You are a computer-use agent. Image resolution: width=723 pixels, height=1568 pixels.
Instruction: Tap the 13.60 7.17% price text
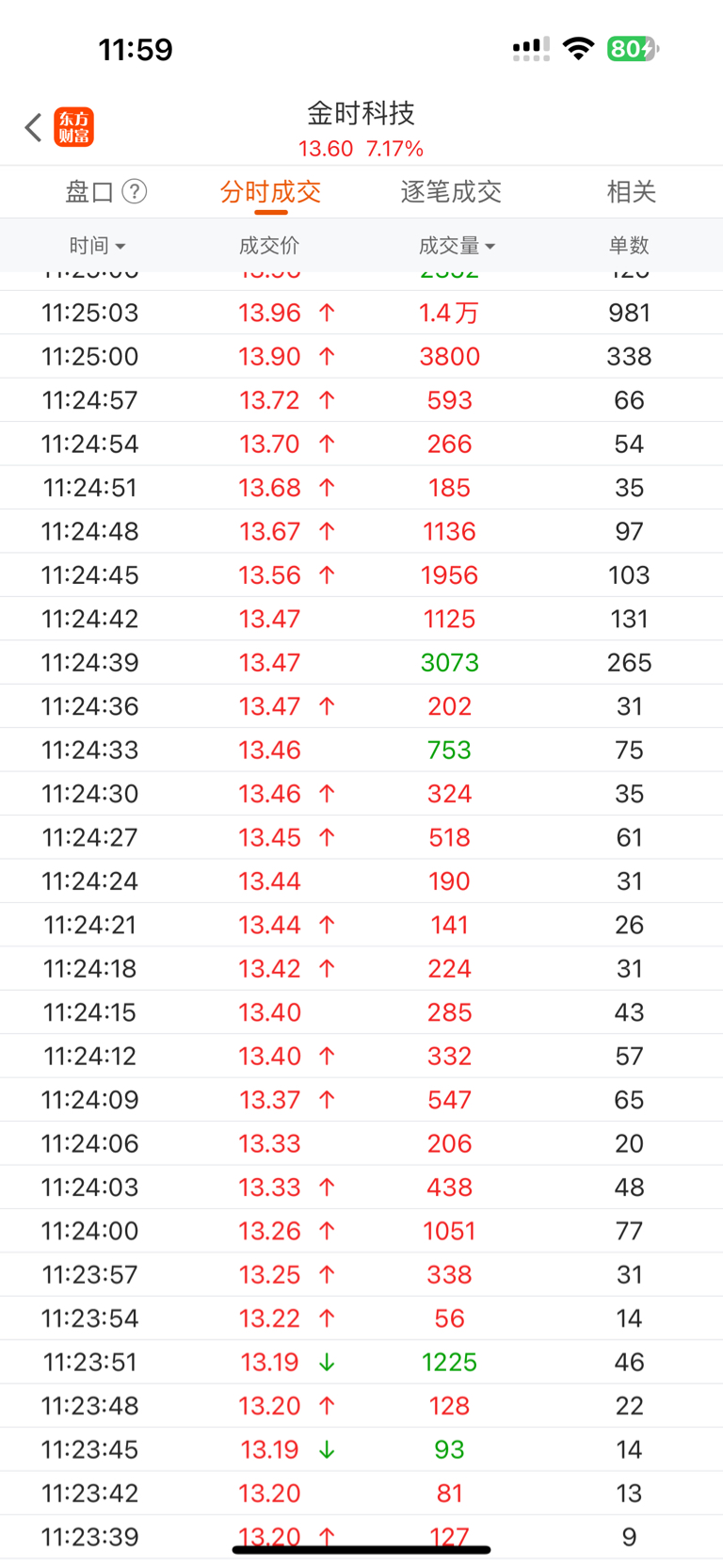pyautogui.click(x=361, y=149)
